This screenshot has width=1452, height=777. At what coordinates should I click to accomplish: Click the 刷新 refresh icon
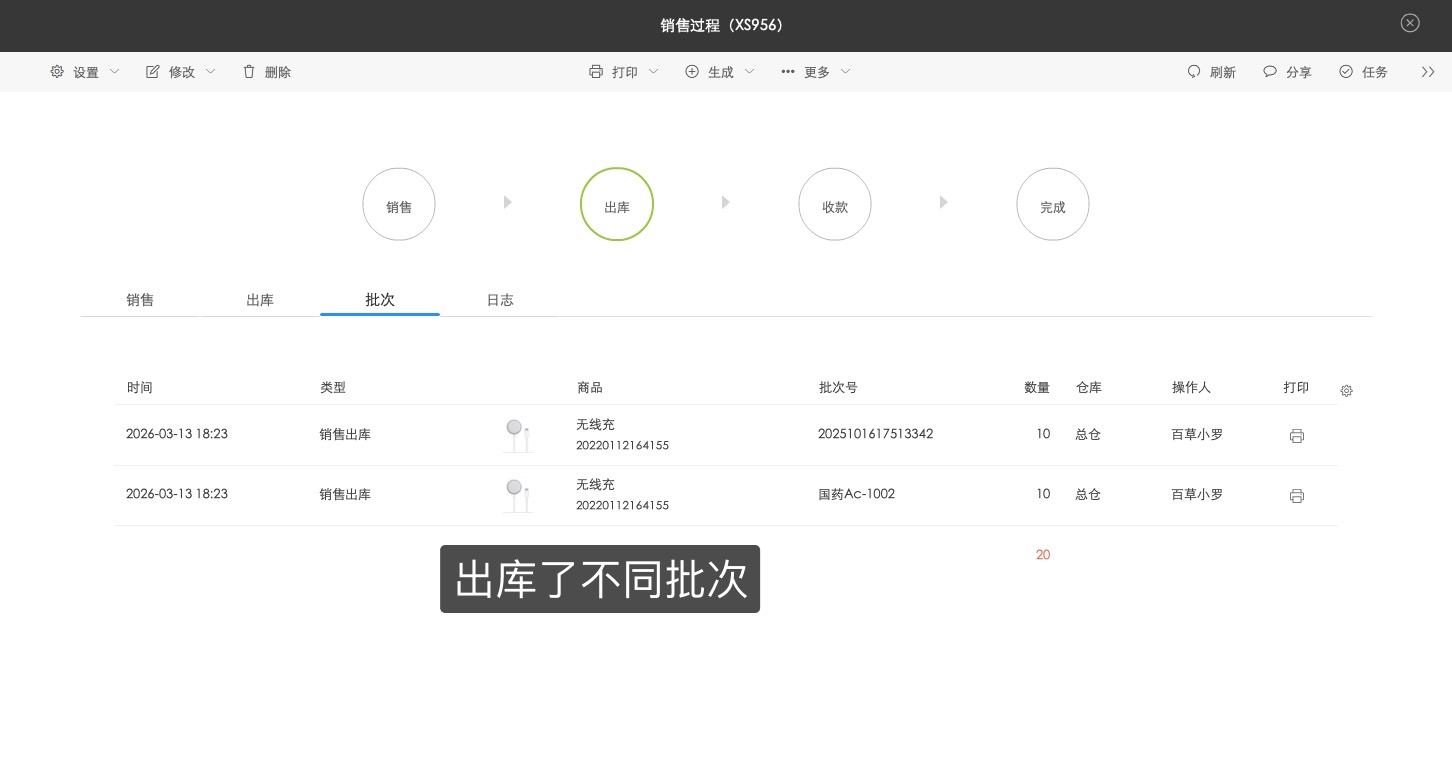pyautogui.click(x=1194, y=71)
